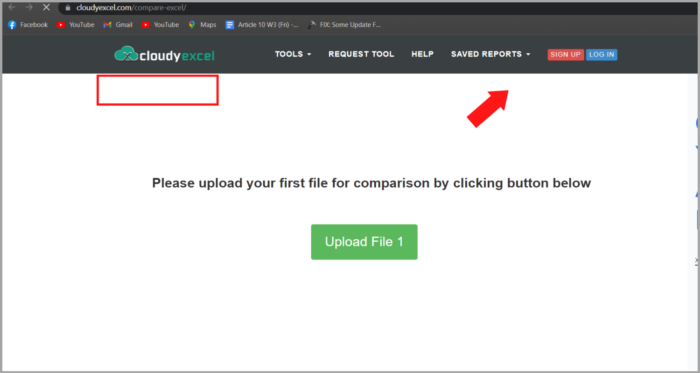Stop loading the page with X icon

(46, 8)
